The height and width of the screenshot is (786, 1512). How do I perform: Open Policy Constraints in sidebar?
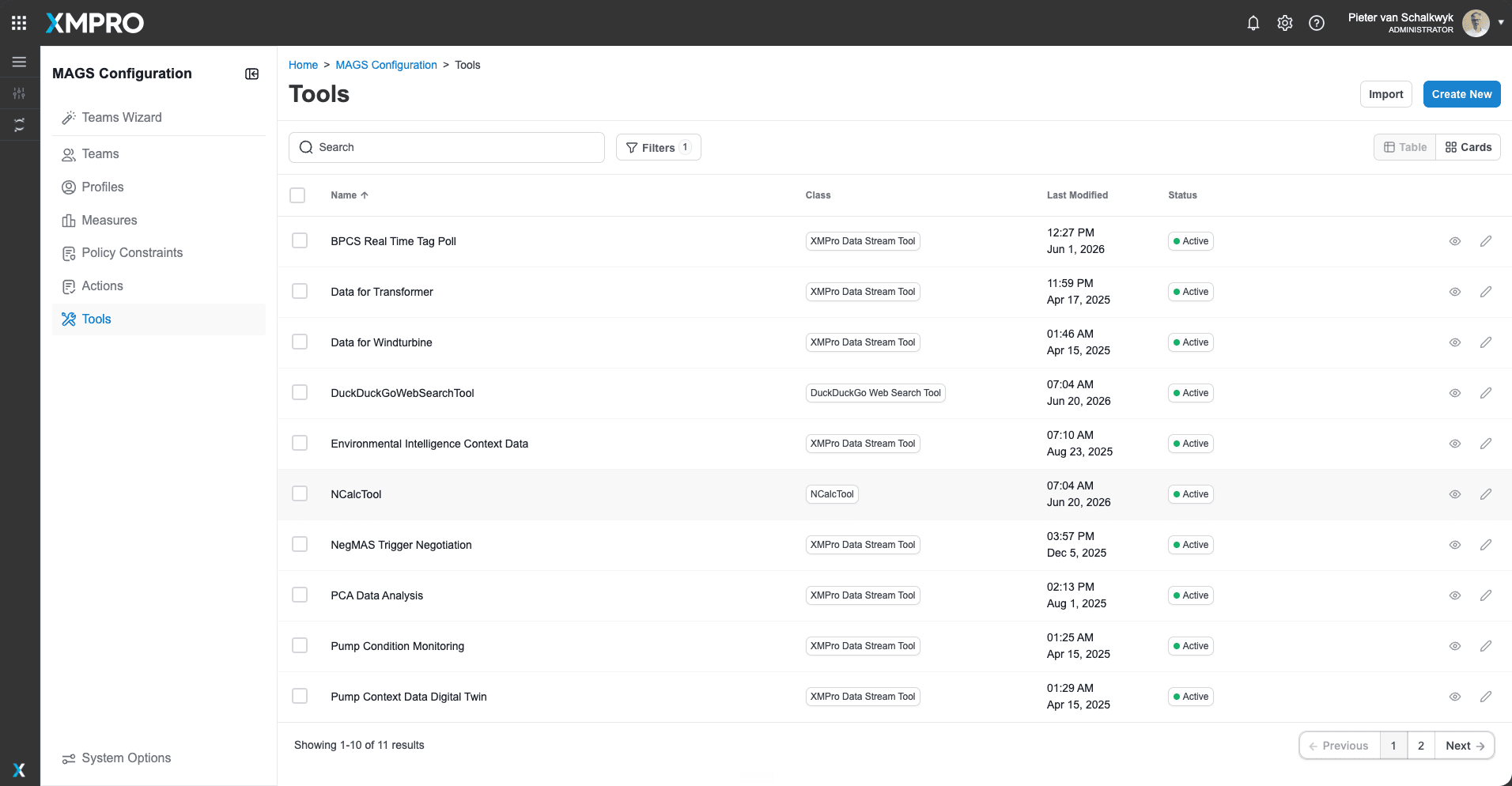point(158,253)
